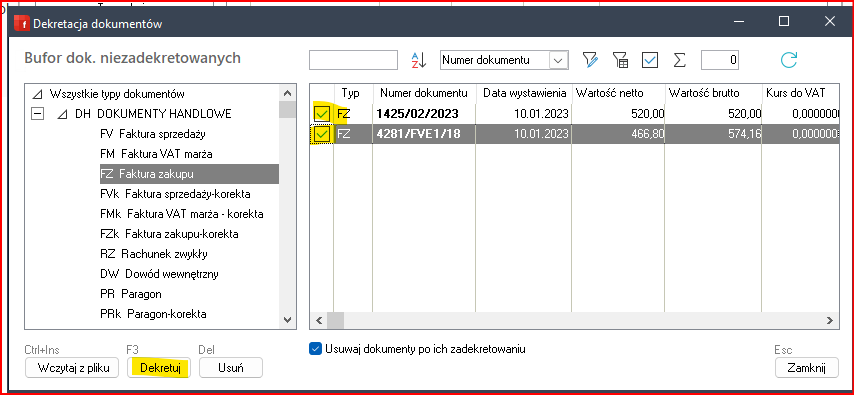Select PRk Paragon-korekta
This screenshot has width=854, height=395.
click(153, 314)
